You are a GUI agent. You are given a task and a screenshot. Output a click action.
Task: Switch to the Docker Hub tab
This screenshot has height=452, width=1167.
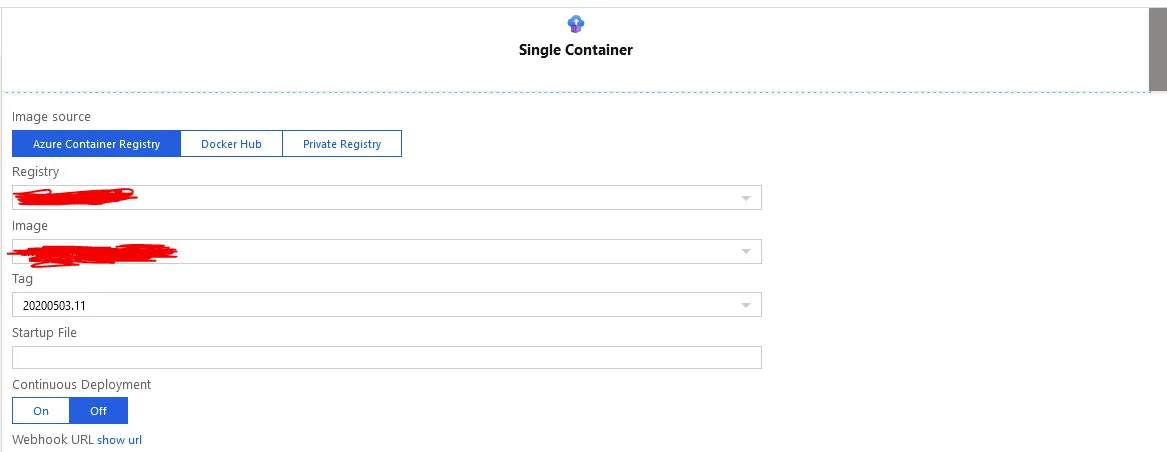[x=231, y=144]
